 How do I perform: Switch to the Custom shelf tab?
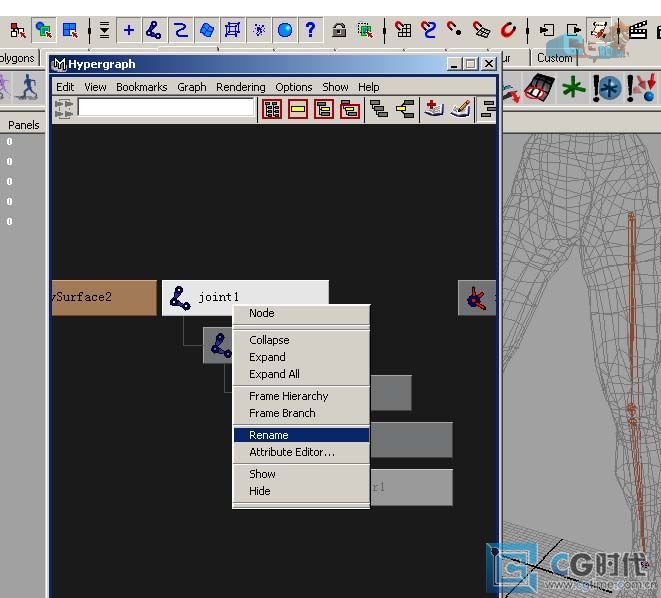point(554,58)
